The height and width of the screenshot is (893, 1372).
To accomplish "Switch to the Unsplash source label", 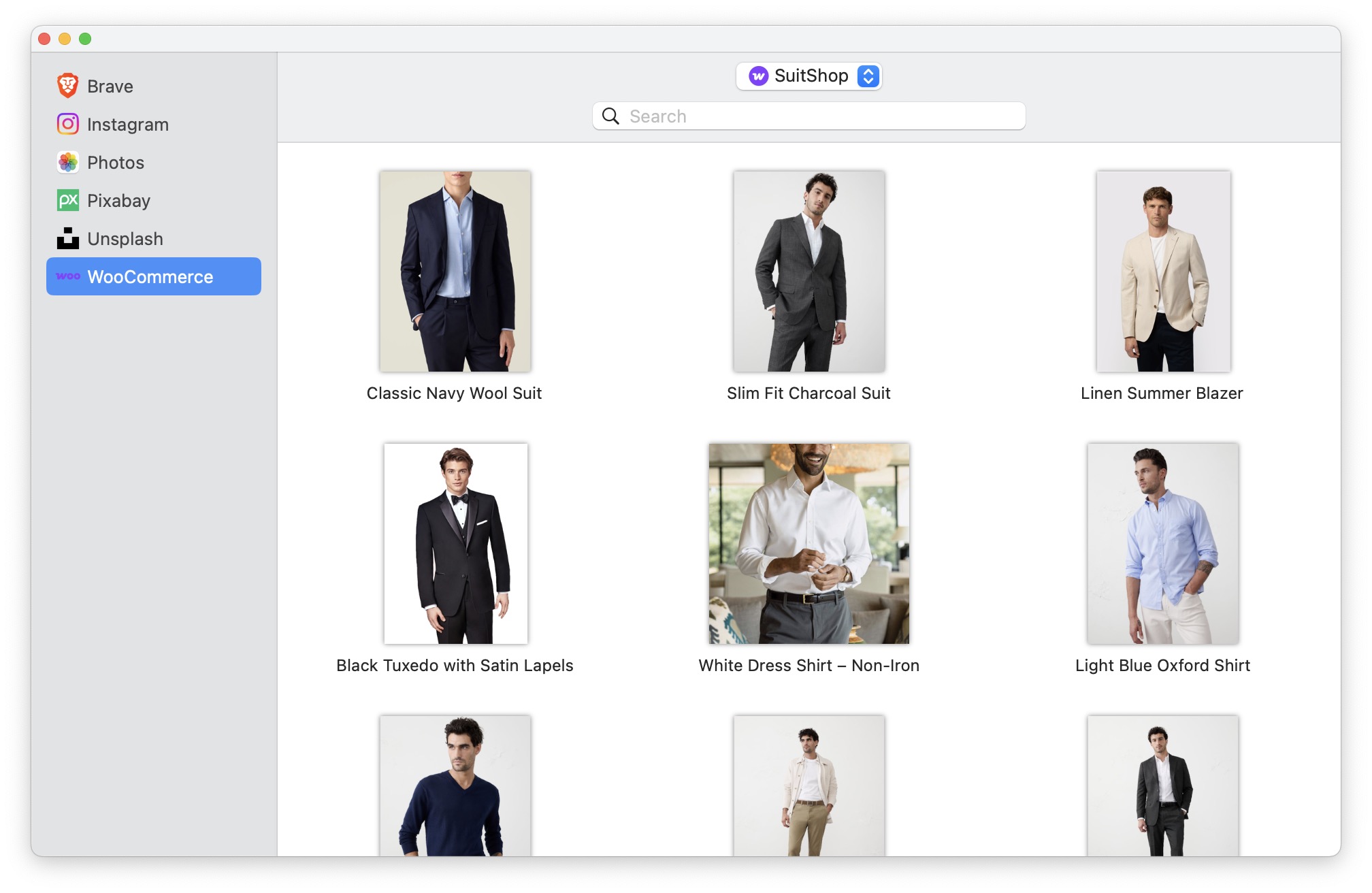I will [x=125, y=239].
